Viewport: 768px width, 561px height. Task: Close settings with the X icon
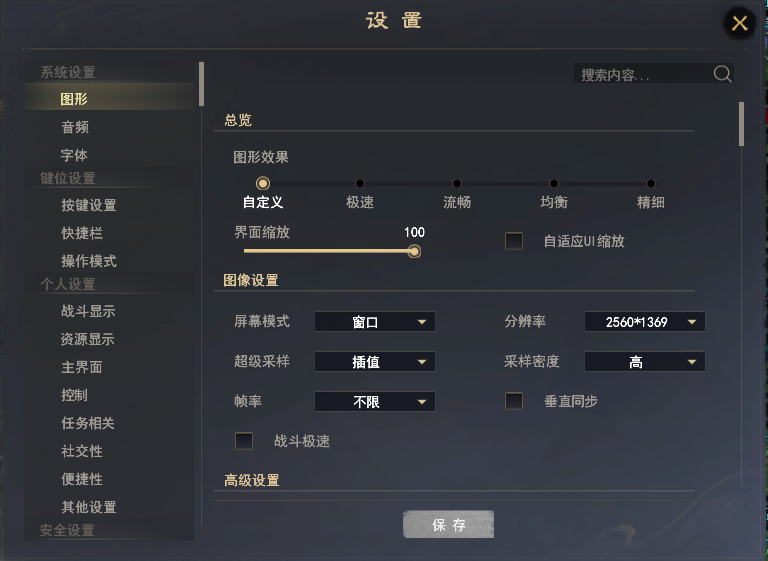[739, 23]
